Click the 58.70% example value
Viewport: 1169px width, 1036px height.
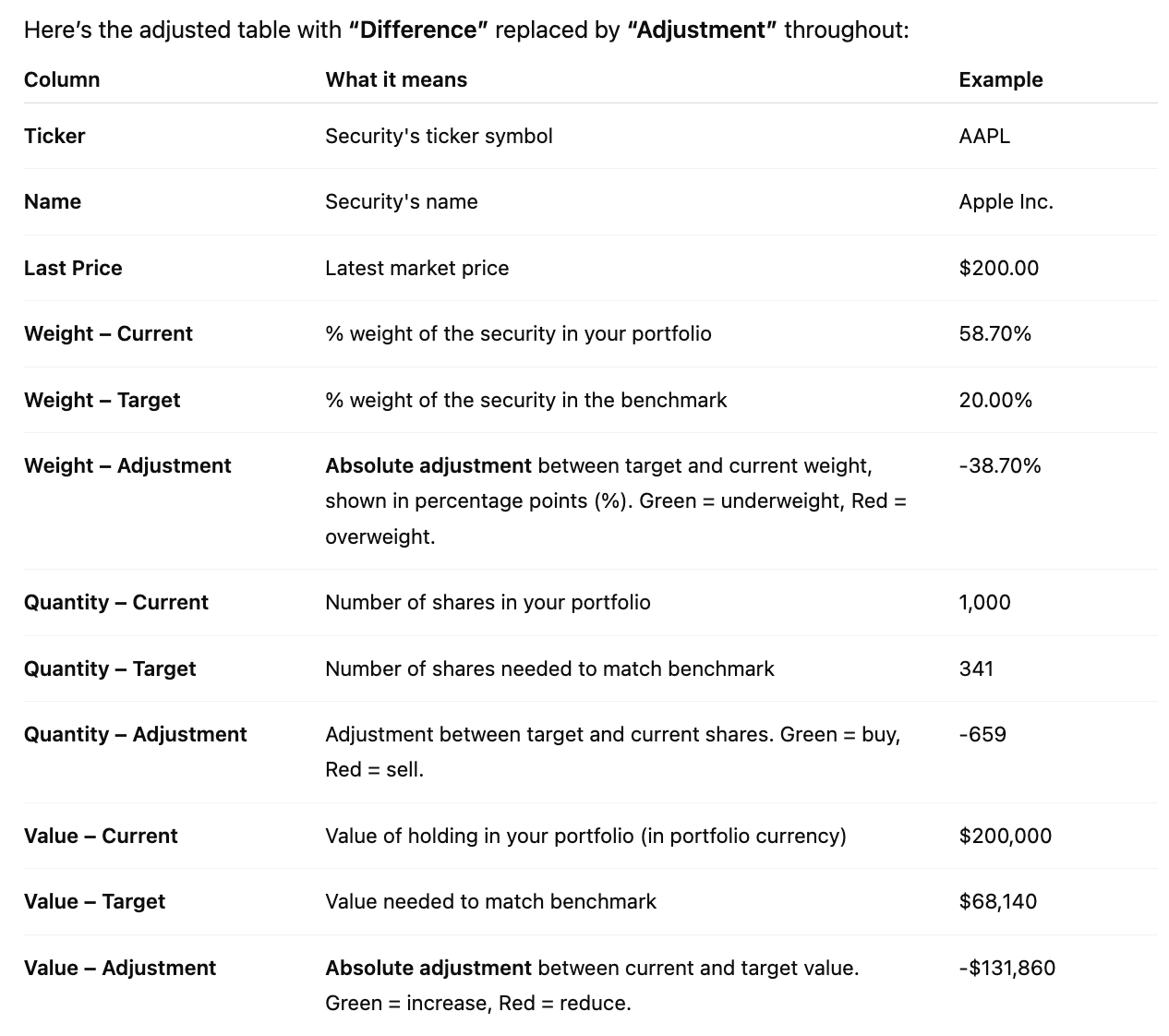tap(994, 333)
